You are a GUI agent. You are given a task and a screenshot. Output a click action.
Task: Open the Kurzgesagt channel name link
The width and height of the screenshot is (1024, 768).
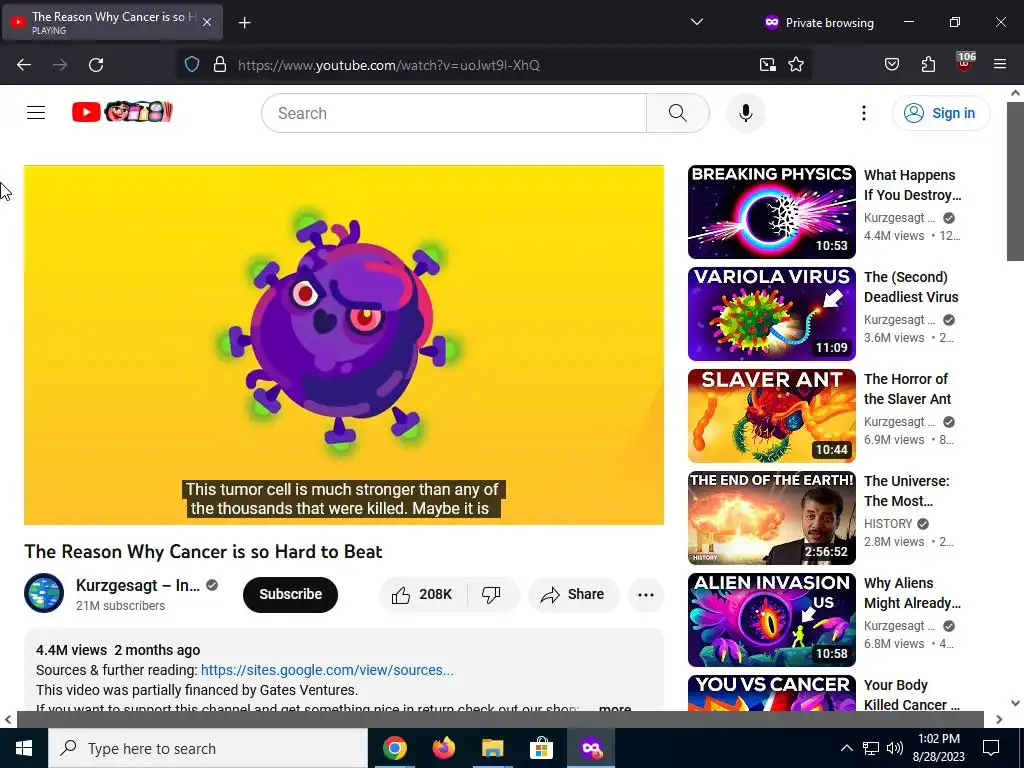tap(138, 585)
